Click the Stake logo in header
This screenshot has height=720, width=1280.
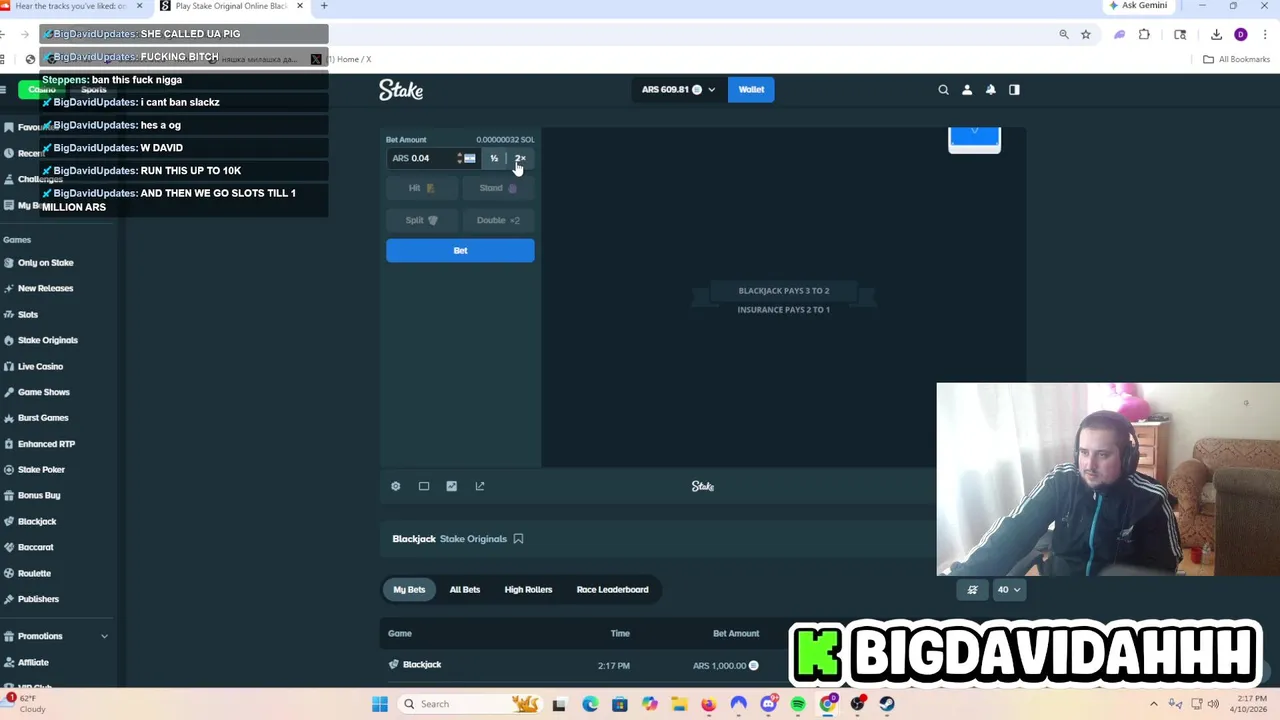[401, 90]
